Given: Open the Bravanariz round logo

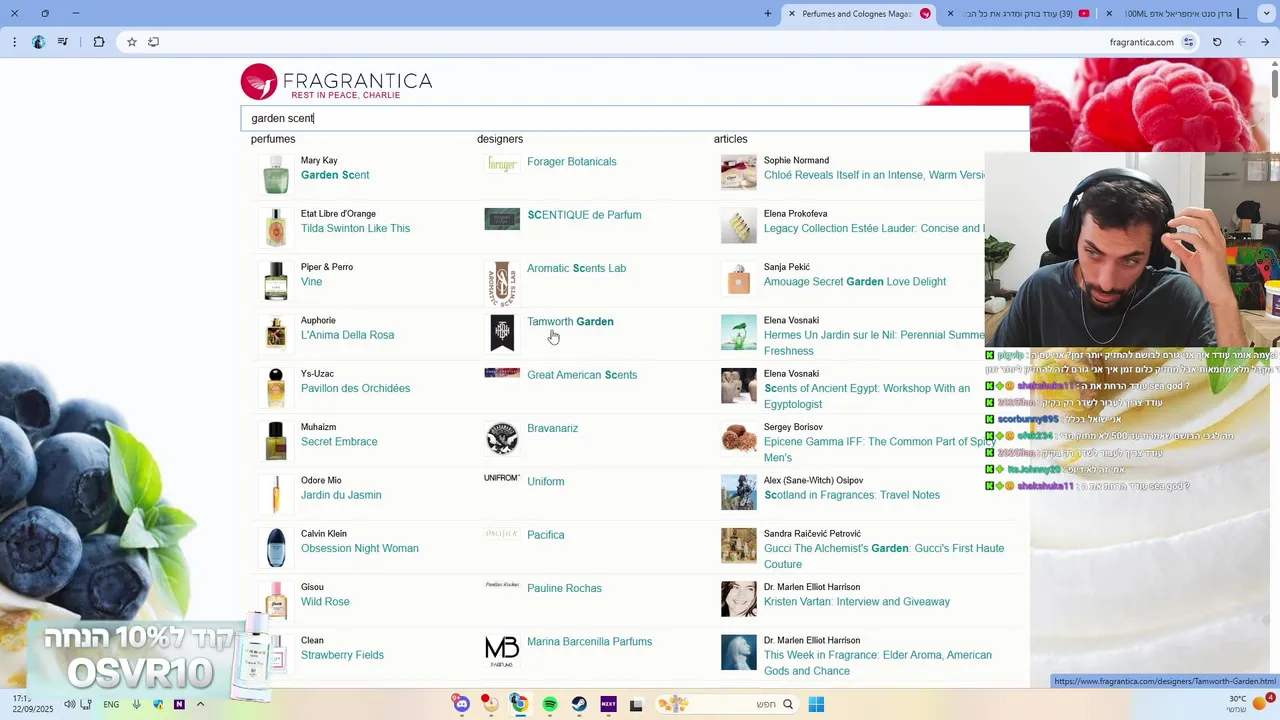Looking at the screenshot, I should 502,438.
